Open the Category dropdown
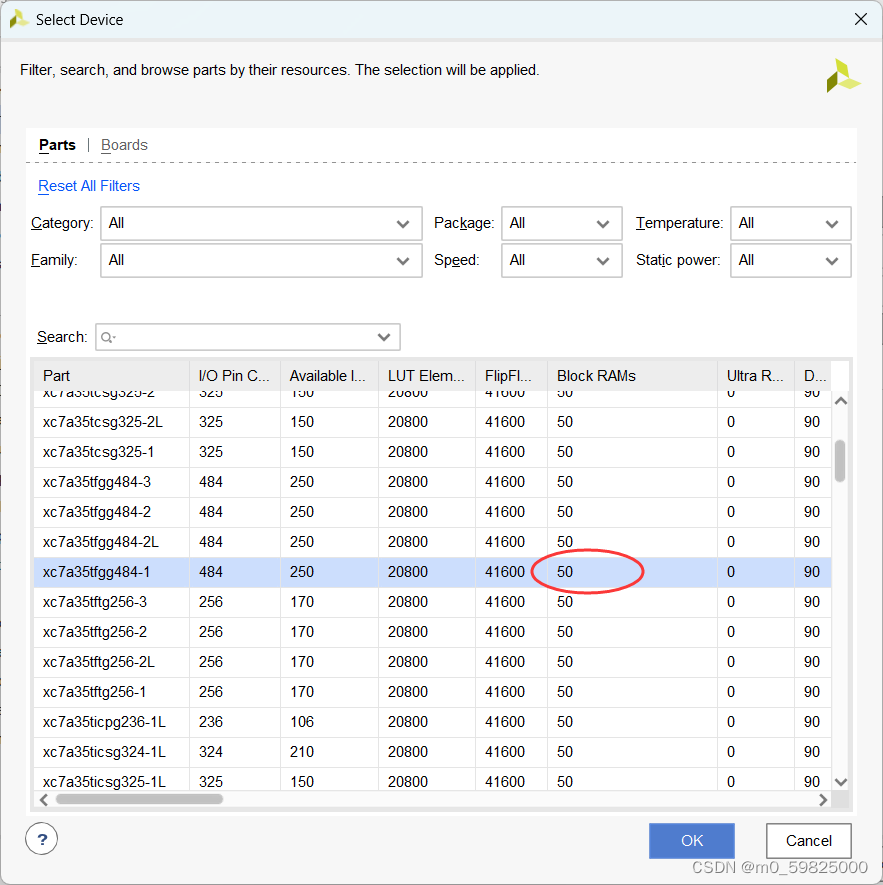The height and width of the screenshot is (885, 883). tap(261, 224)
